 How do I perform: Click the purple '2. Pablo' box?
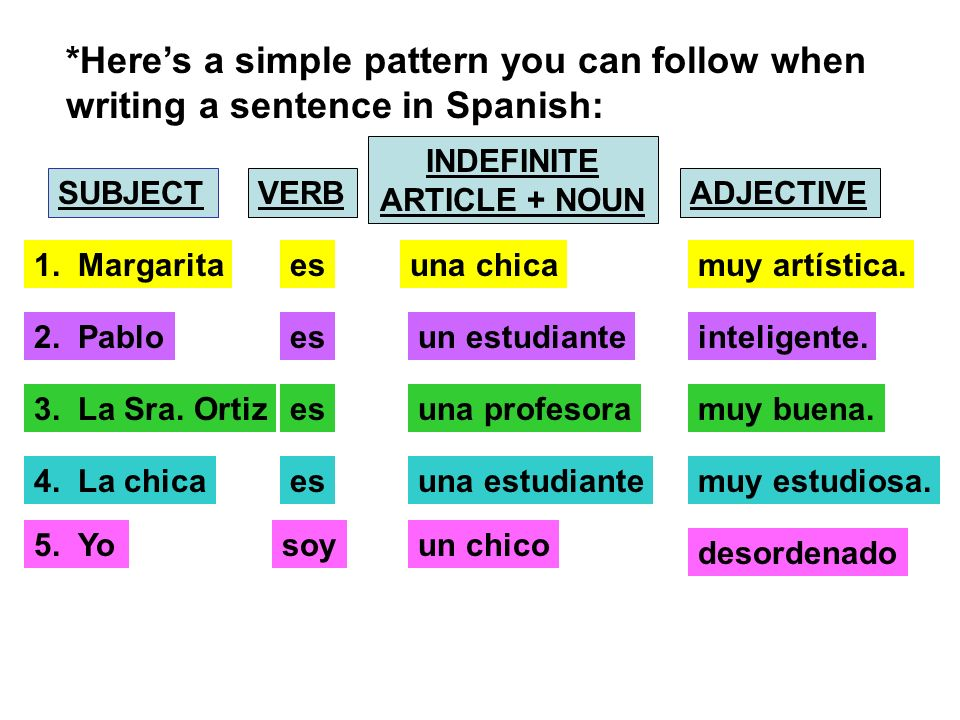[99, 336]
